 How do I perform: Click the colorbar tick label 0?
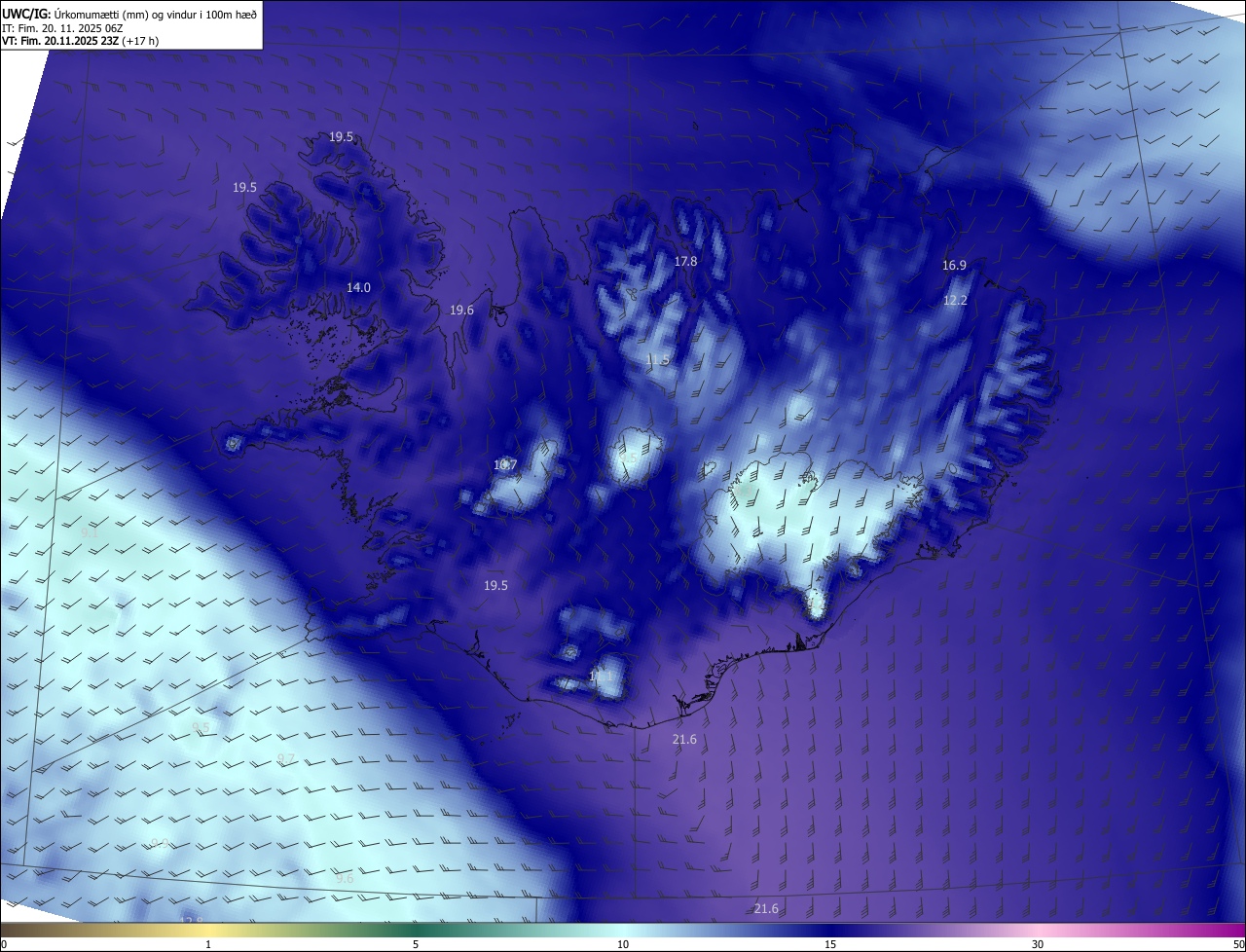tap(4, 944)
